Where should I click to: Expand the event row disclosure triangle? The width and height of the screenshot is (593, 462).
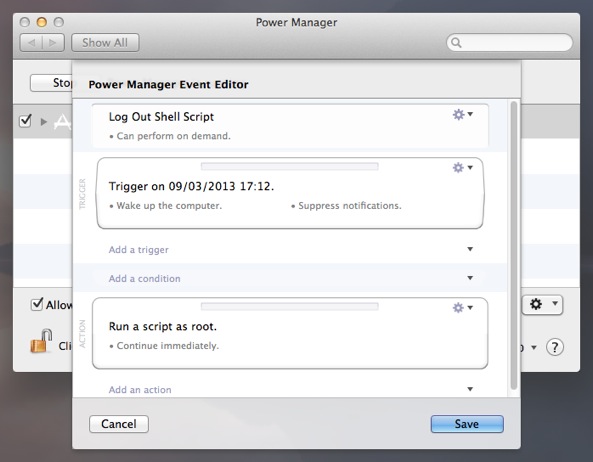(x=44, y=122)
